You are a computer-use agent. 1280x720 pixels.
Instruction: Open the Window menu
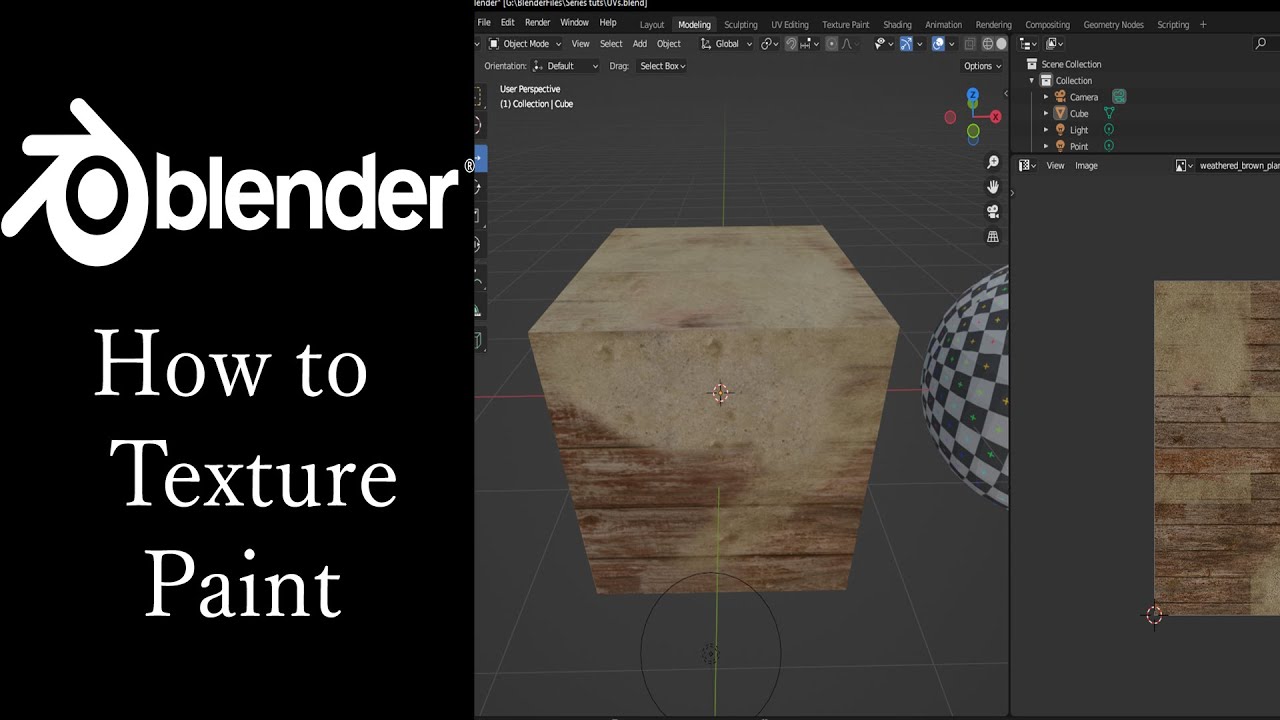574,22
